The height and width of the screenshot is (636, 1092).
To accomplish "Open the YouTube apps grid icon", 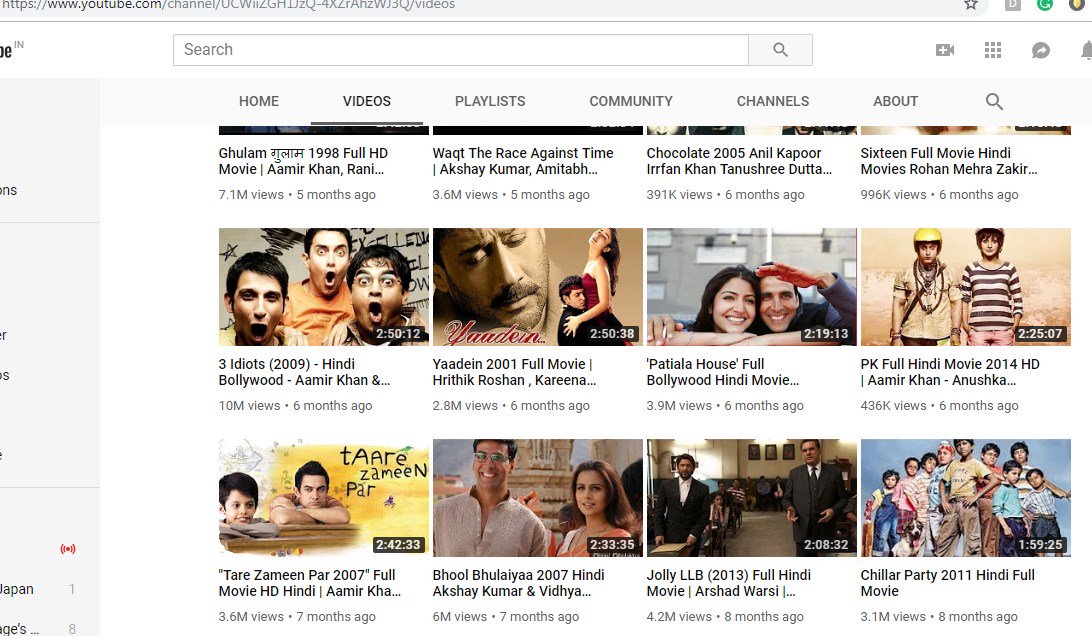I will tap(992, 50).
